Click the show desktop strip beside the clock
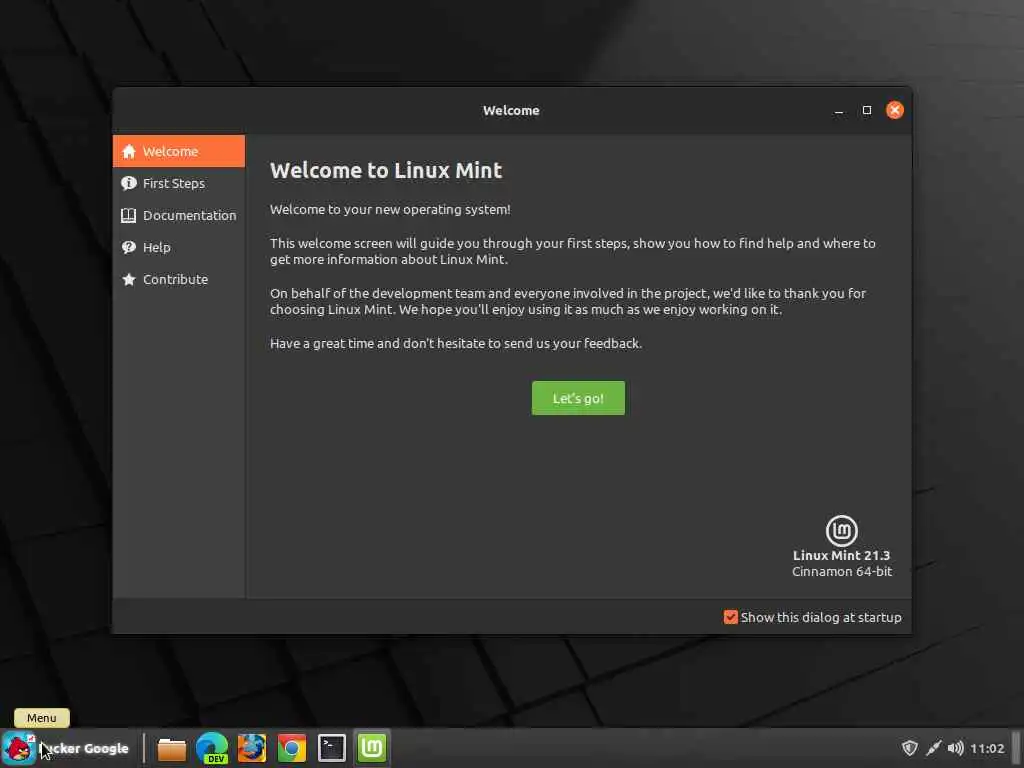Image resolution: width=1024 pixels, height=768 pixels. pos(1016,748)
